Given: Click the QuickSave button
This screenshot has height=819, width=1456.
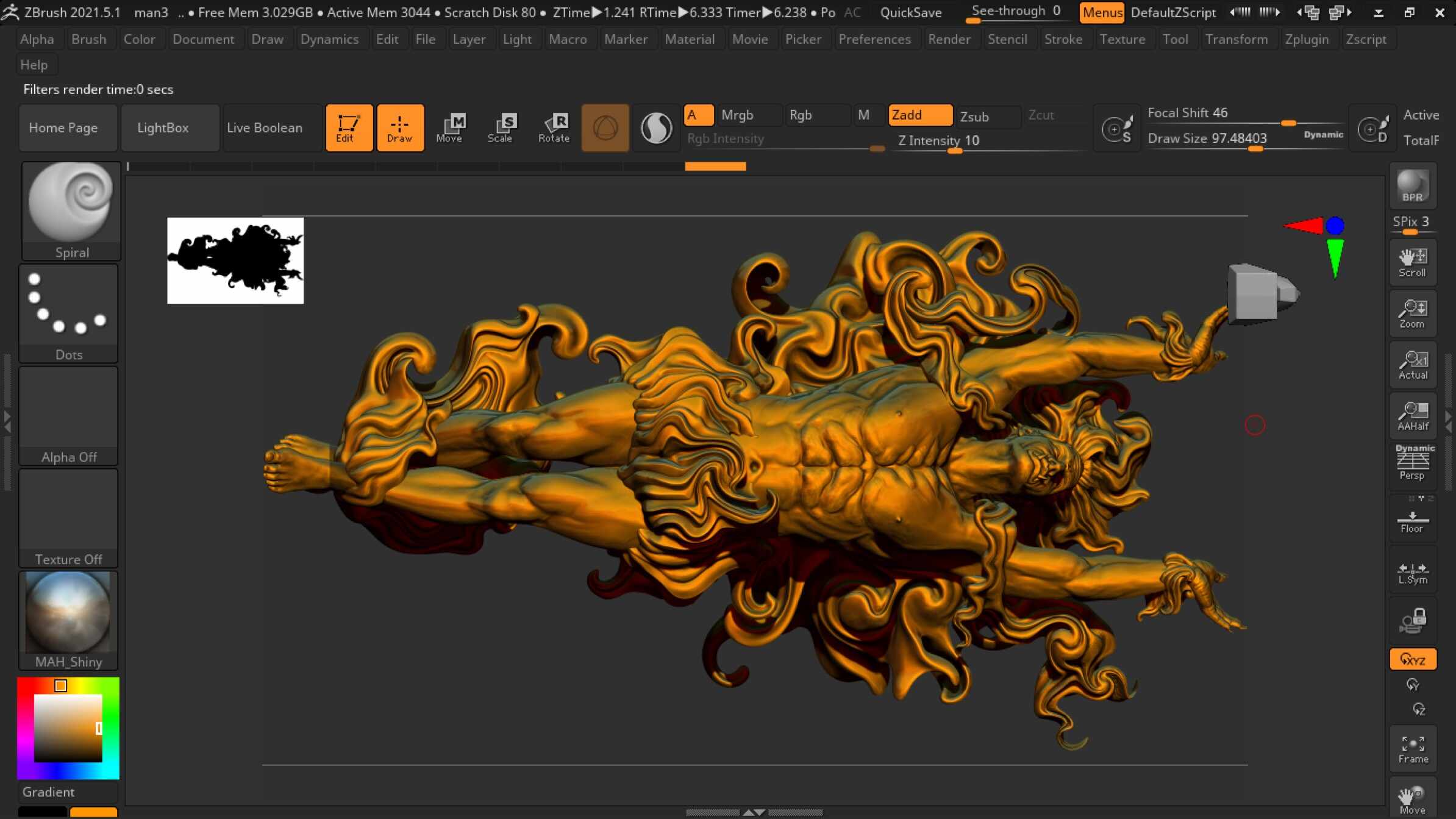Looking at the screenshot, I should [x=911, y=12].
